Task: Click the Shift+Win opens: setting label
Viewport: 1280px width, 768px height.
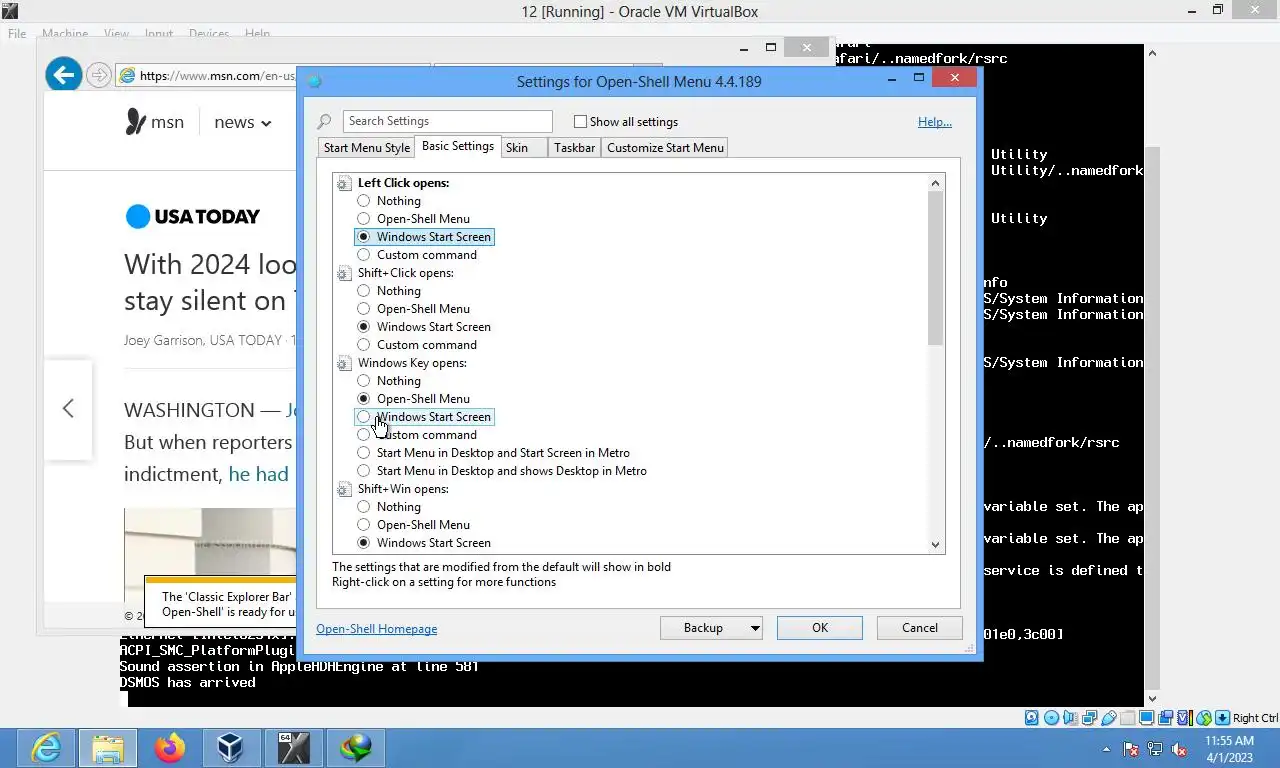Action: [x=403, y=489]
